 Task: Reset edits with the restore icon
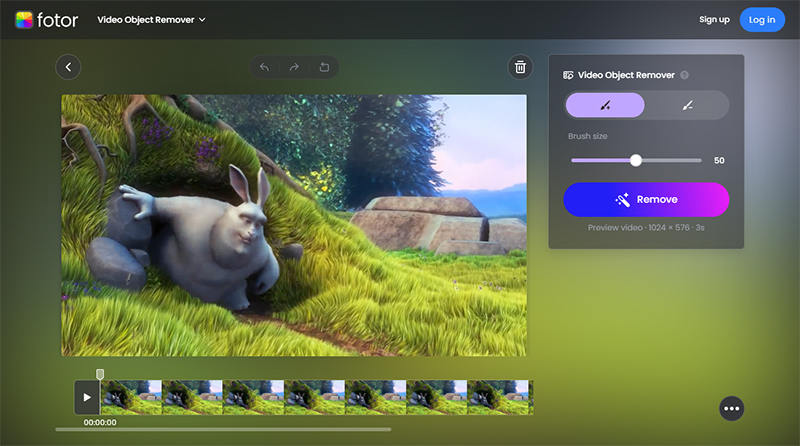[x=324, y=67]
